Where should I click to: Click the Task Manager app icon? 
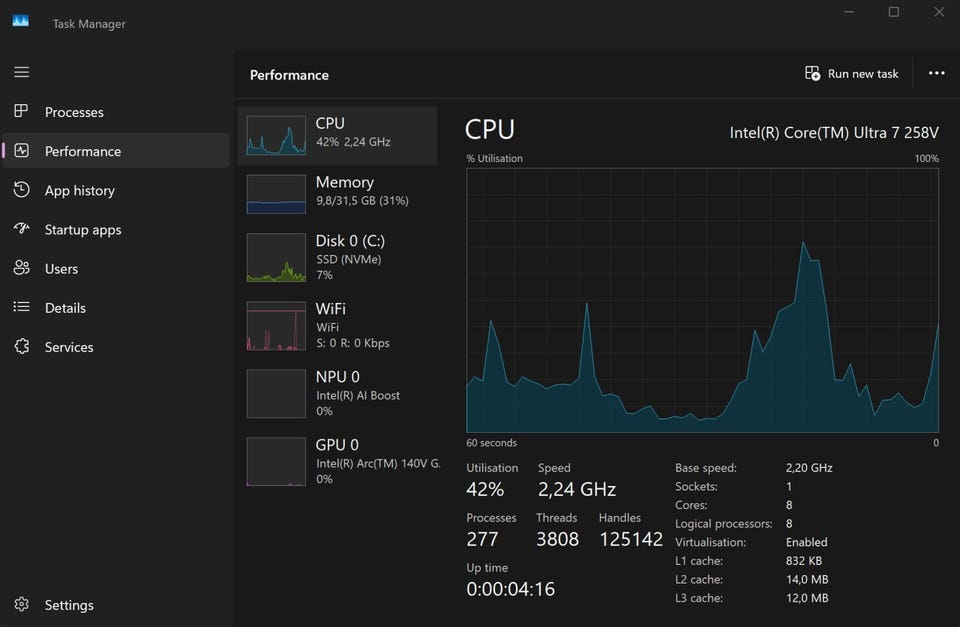(x=21, y=21)
